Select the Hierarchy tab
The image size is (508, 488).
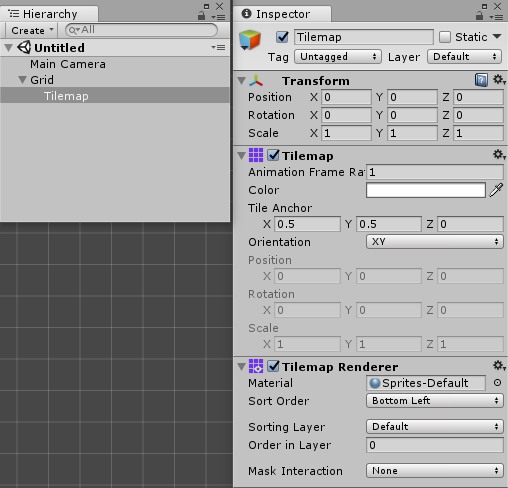click(49, 14)
